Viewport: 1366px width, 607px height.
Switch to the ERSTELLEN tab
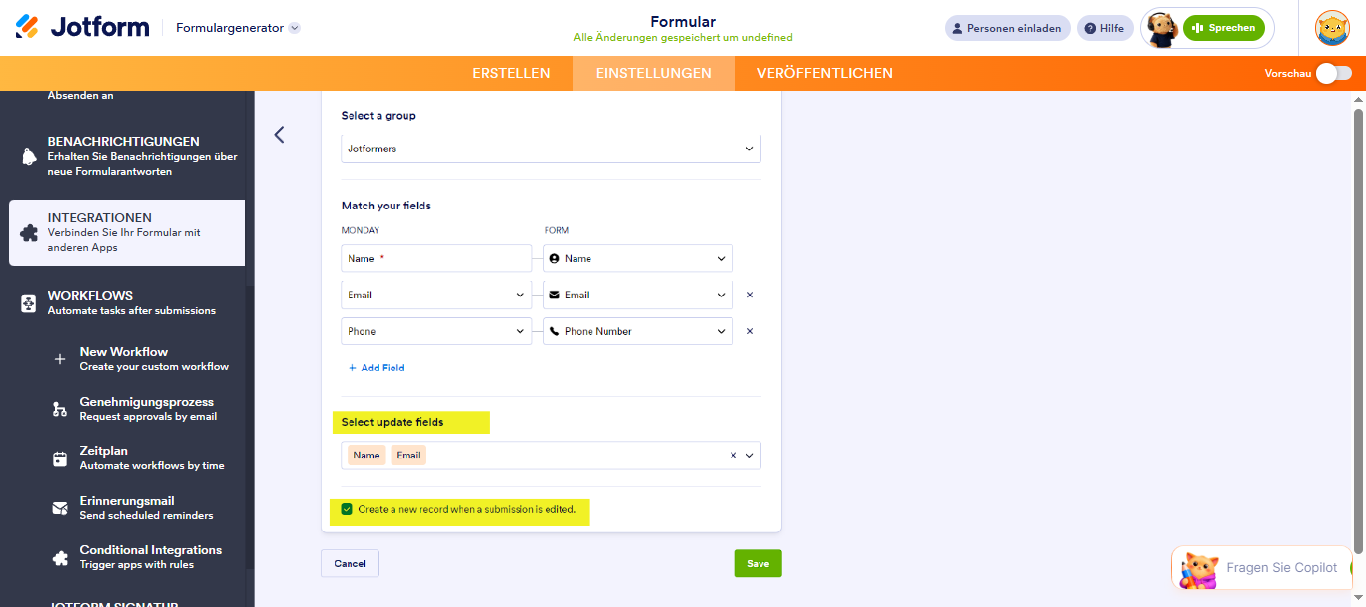[x=511, y=73]
